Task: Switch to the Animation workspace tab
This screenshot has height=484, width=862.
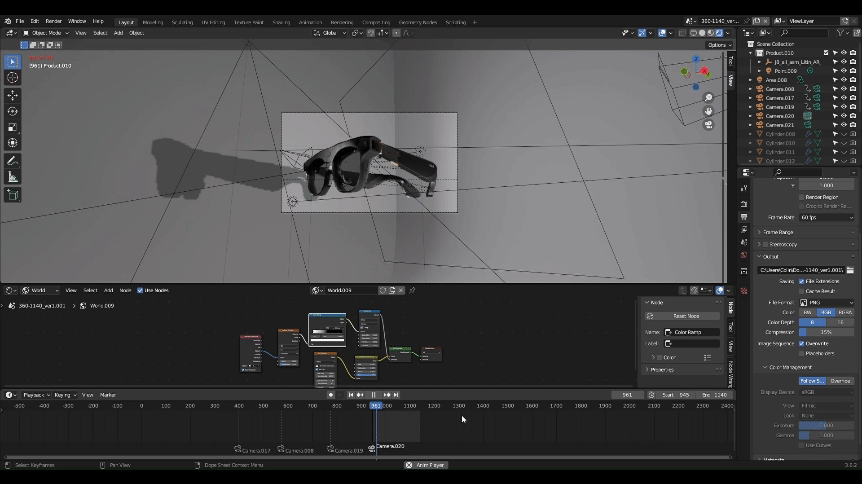Action: 310,21
